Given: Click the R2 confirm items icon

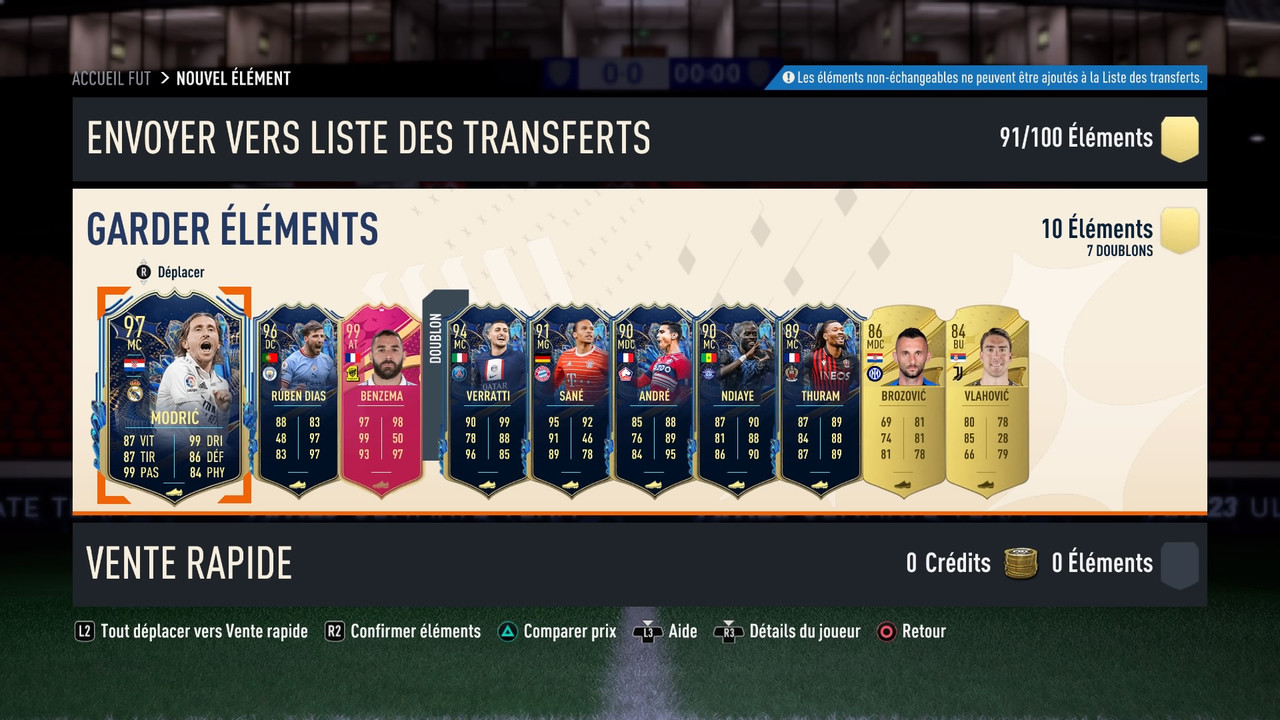Looking at the screenshot, I should [335, 631].
